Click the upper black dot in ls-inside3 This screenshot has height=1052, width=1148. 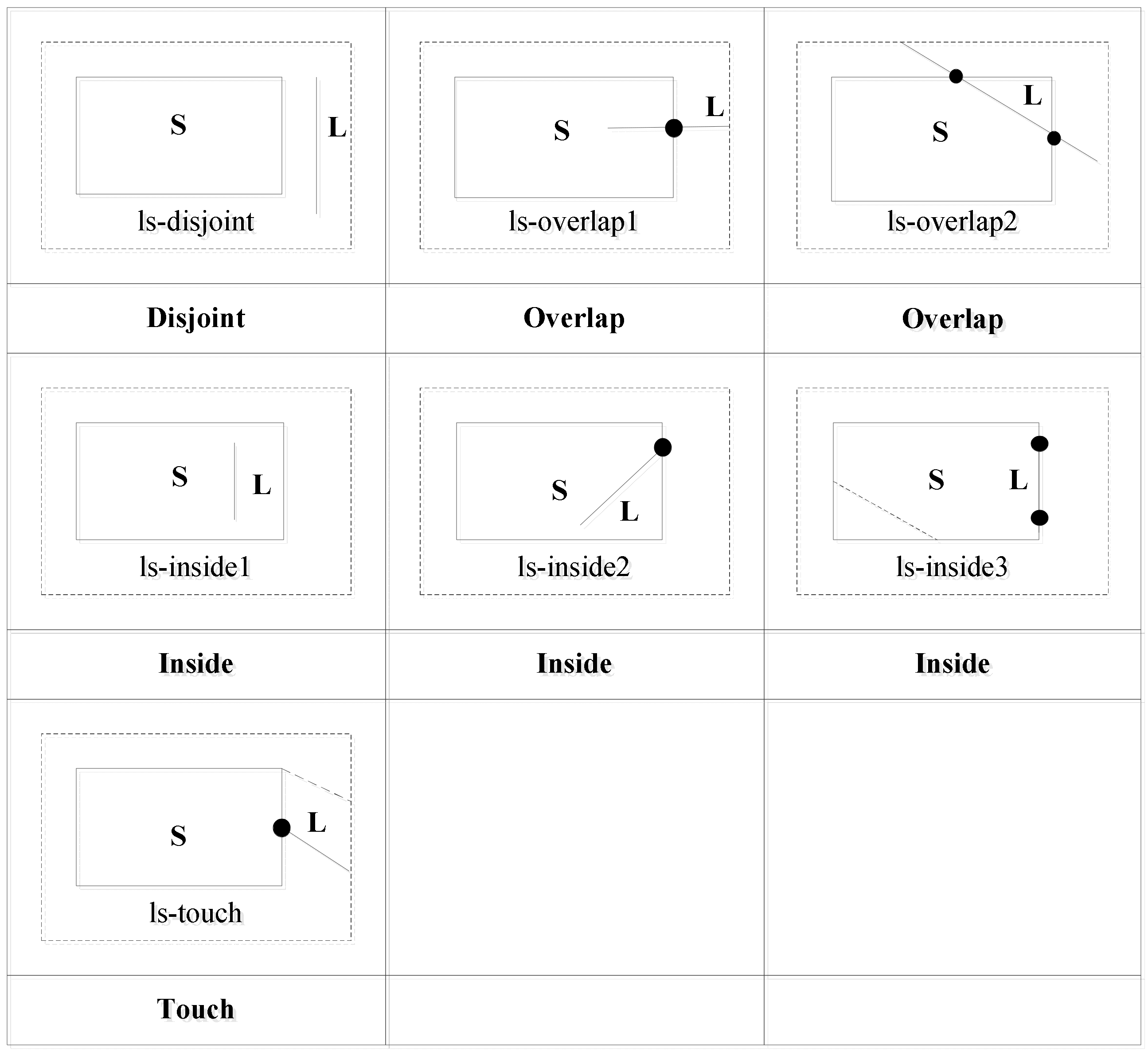point(1039,444)
